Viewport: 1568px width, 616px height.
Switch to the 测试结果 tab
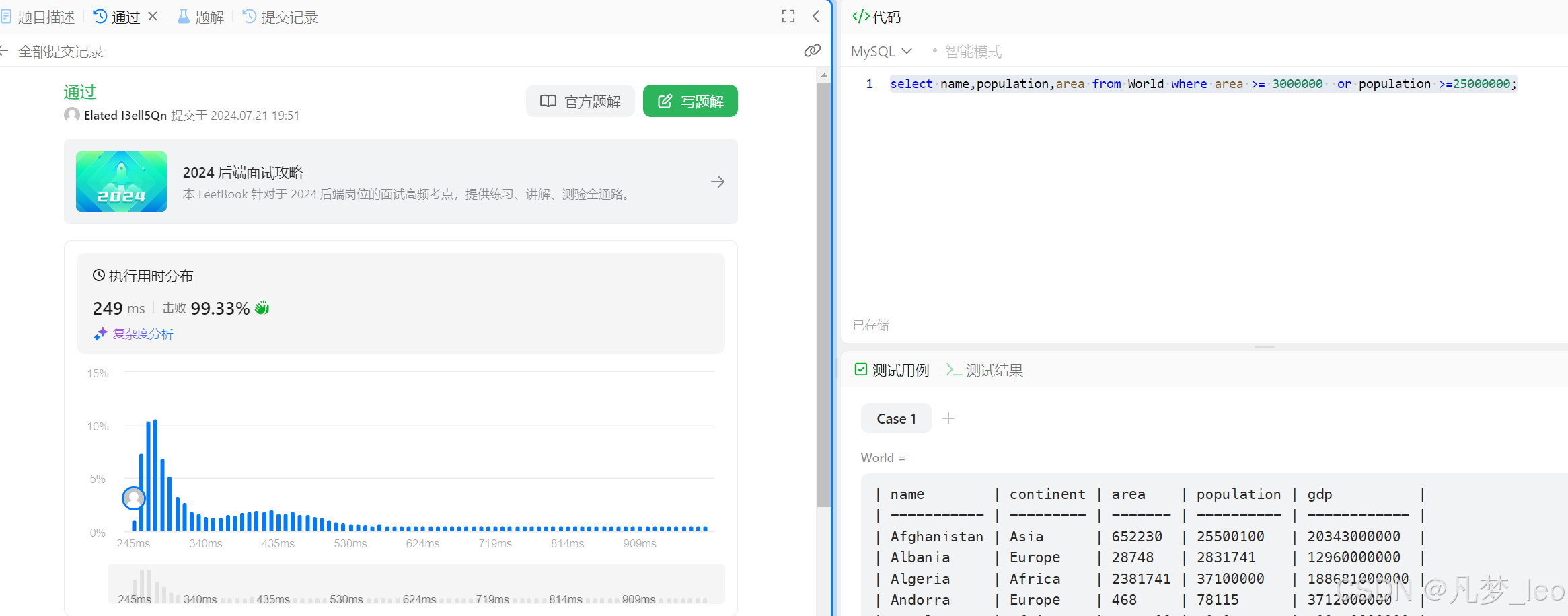[x=985, y=370]
